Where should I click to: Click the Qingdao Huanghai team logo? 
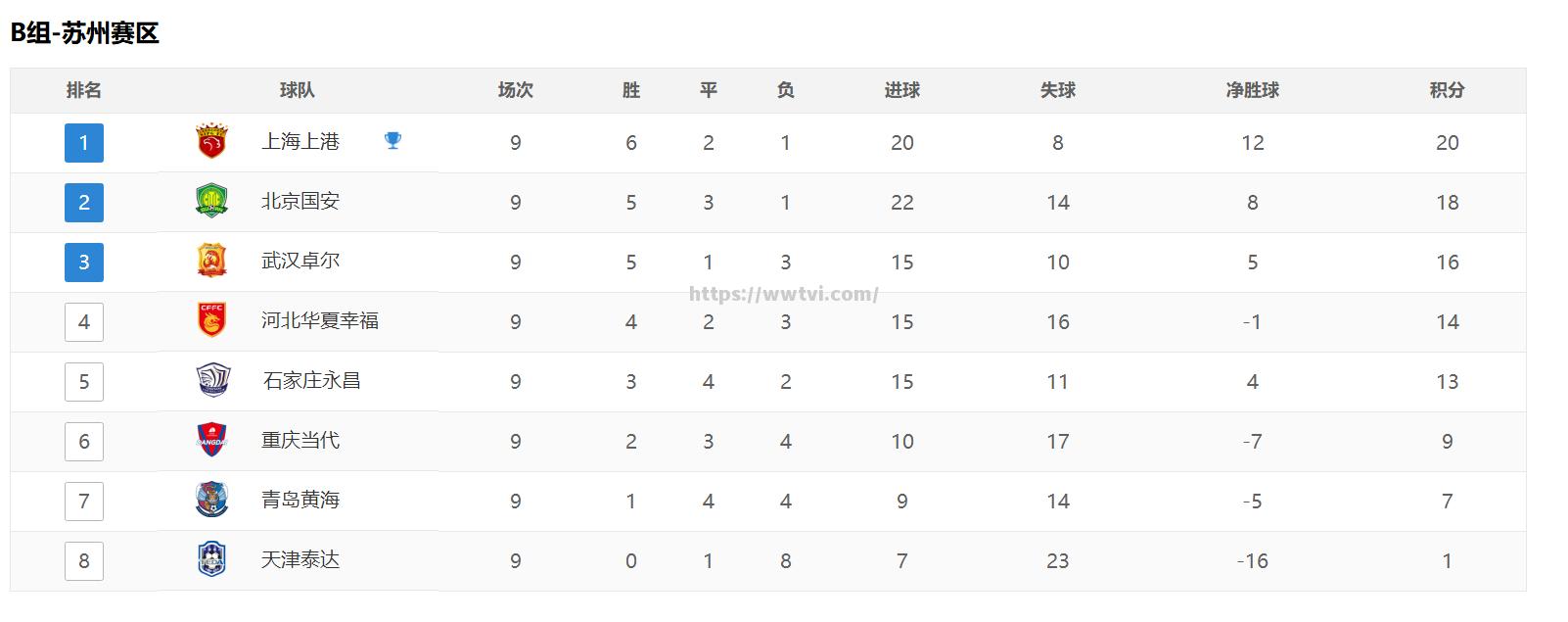point(211,500)
